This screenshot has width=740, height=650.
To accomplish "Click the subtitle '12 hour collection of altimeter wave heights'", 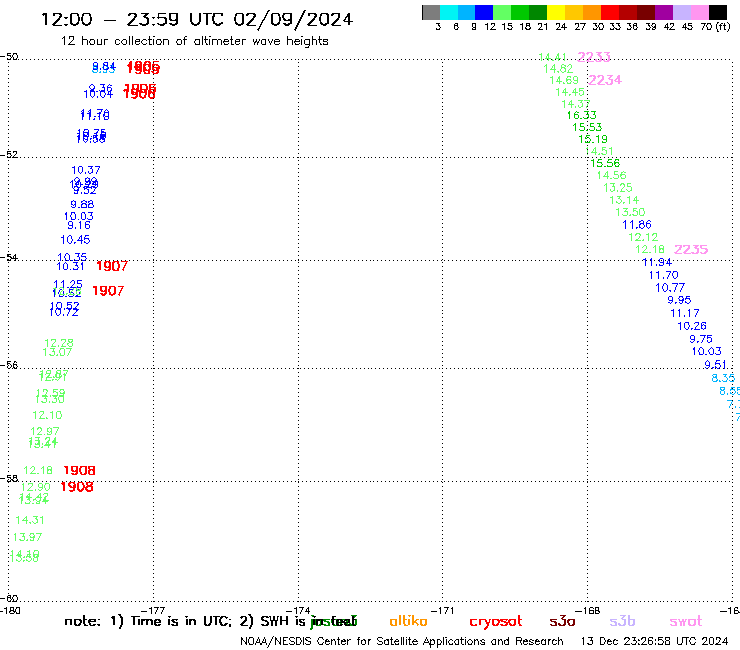I will (x=194, y=41).
